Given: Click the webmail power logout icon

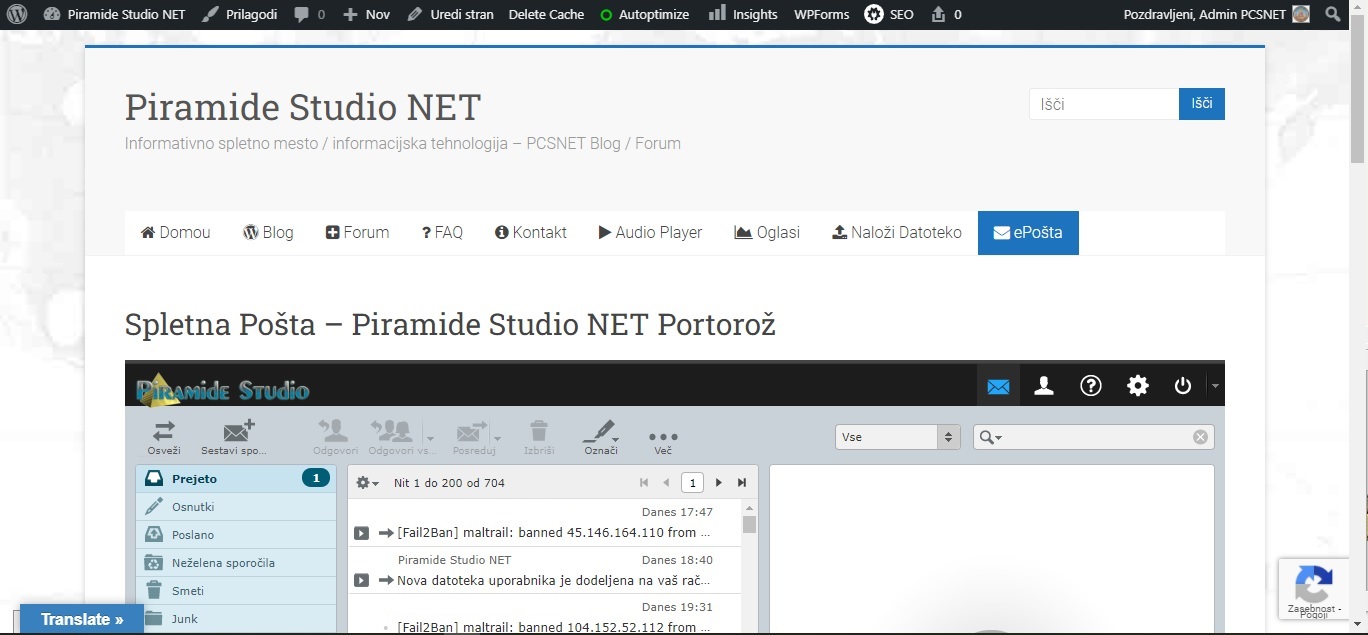Looking at the screenshot, I should coord(1183,386).
